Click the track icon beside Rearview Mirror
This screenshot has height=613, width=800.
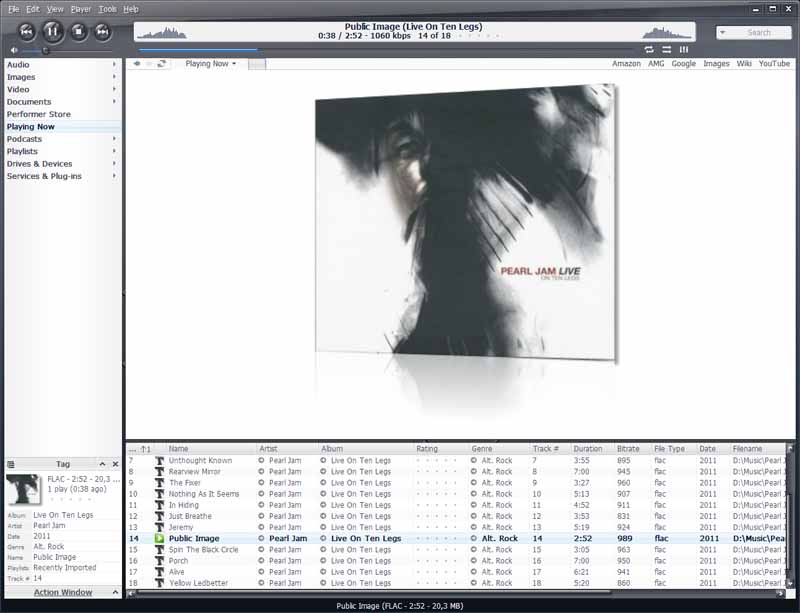(159, 472)
